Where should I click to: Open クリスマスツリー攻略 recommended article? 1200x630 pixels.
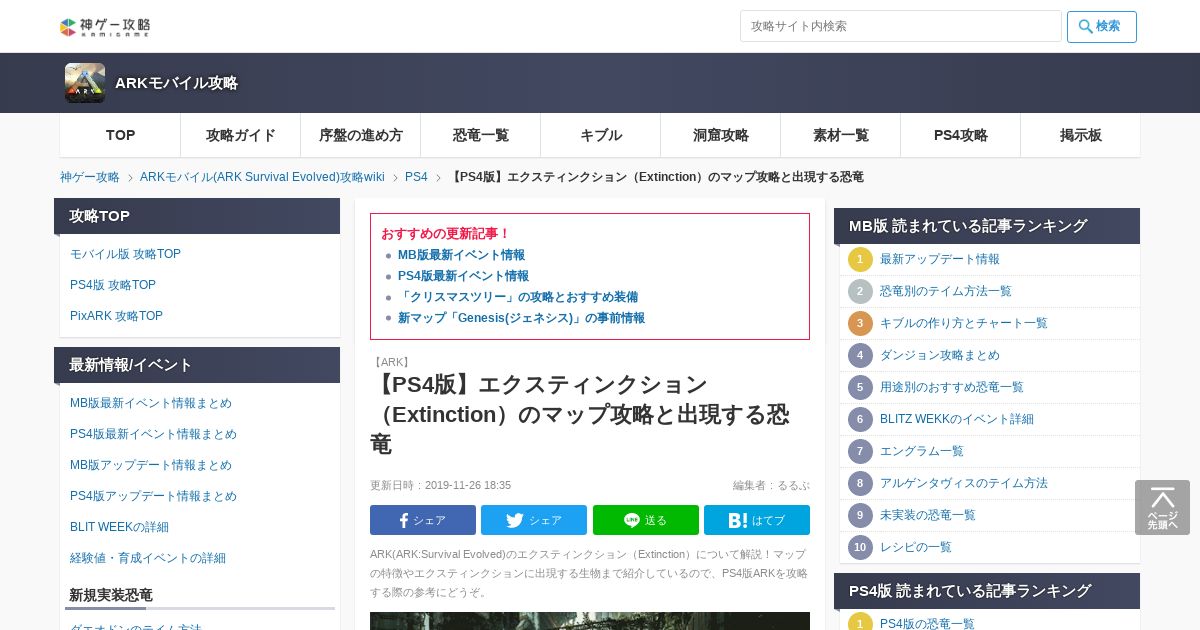[518, 297]
